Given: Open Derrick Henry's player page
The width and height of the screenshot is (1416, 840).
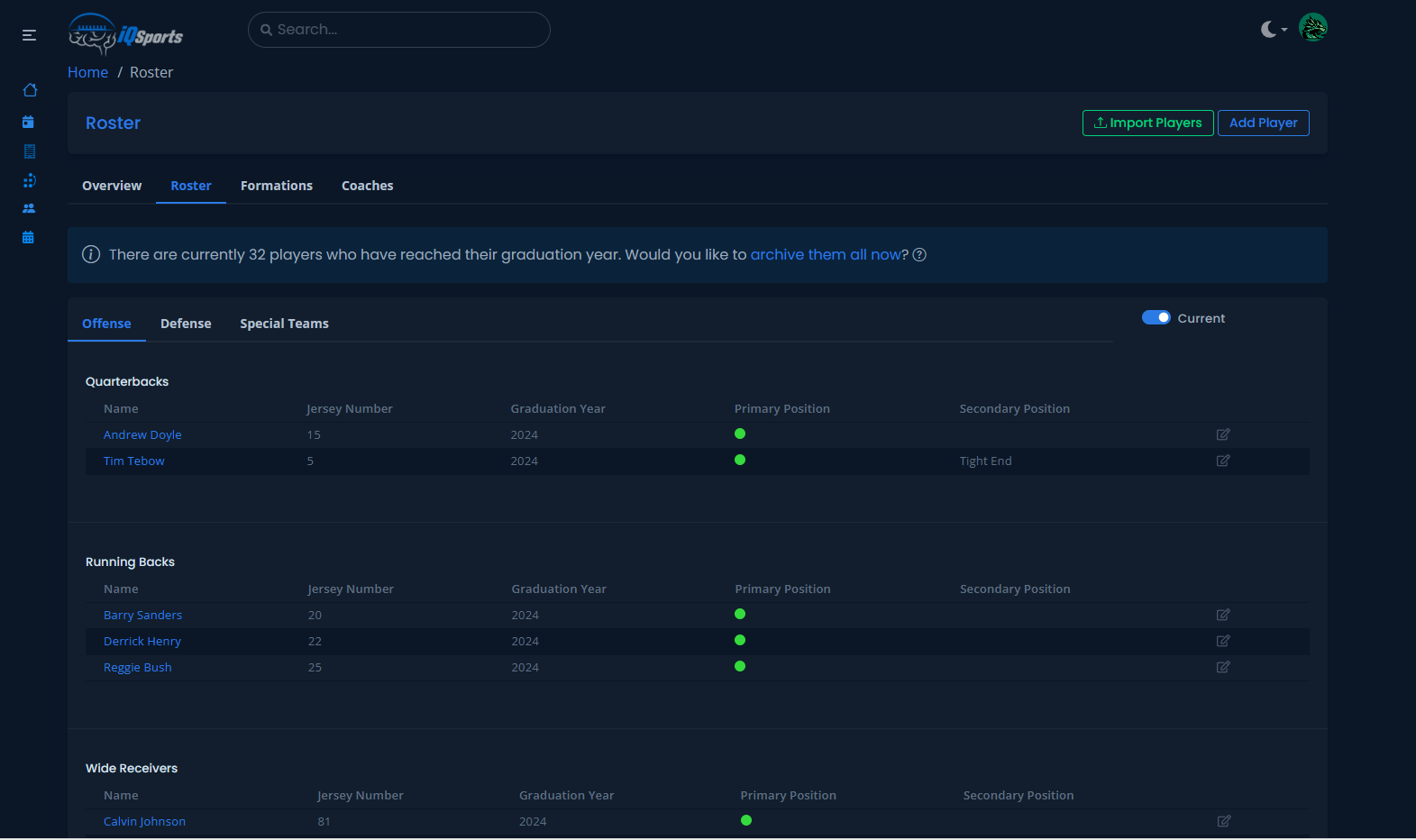Looking at the screenshot, I should point(142,641).
